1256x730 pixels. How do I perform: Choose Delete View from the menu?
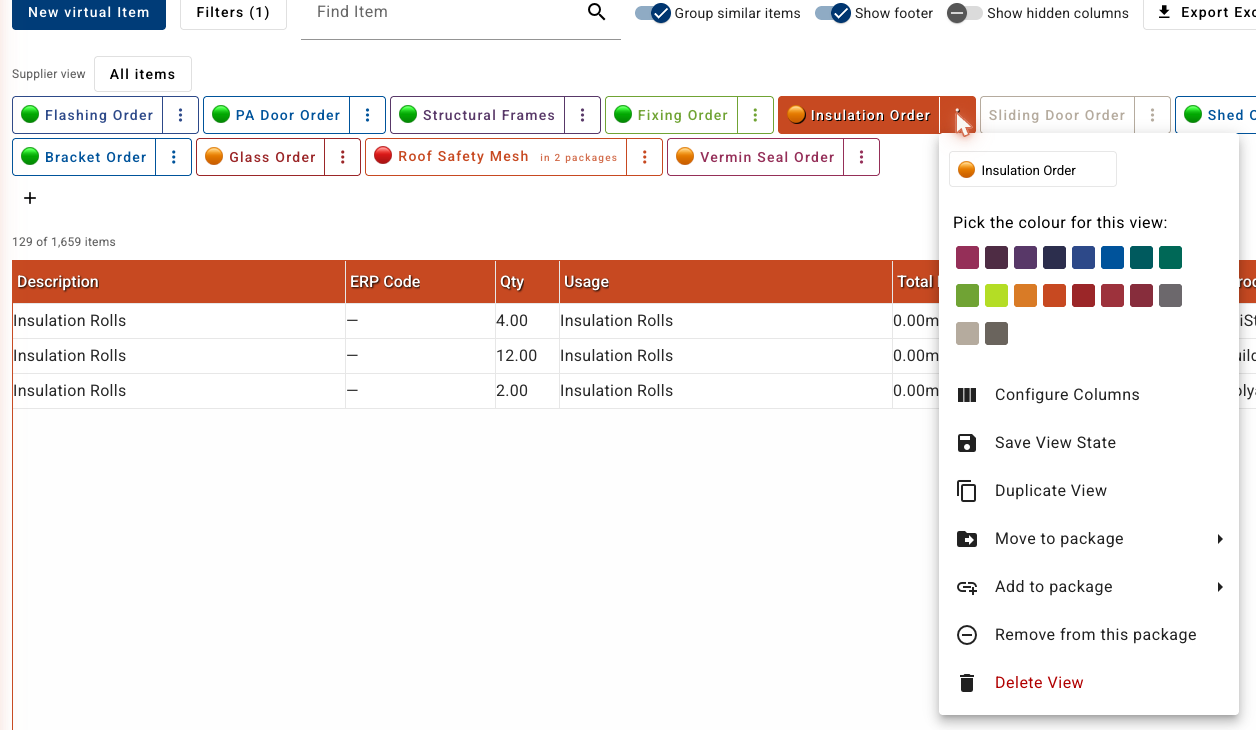click(x=1089, y=683)
